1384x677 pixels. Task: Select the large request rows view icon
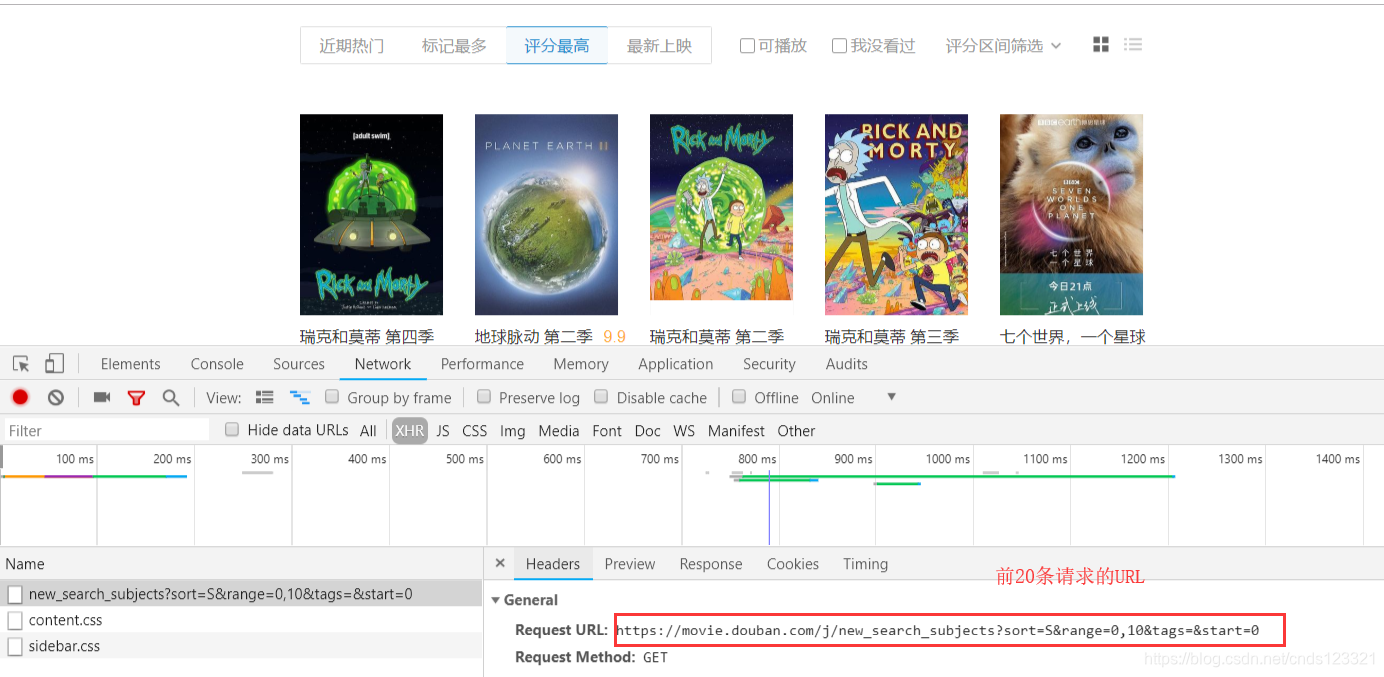264,397
